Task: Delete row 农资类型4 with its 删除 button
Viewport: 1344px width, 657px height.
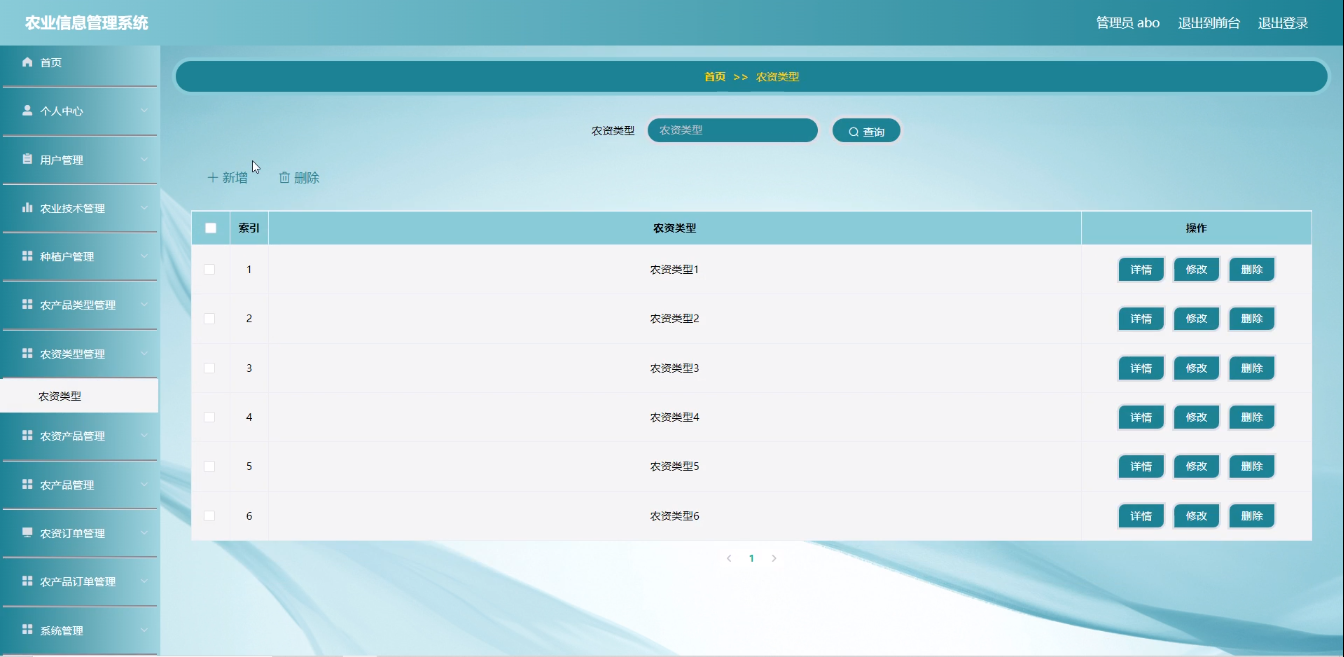Action: (1252, 418)
